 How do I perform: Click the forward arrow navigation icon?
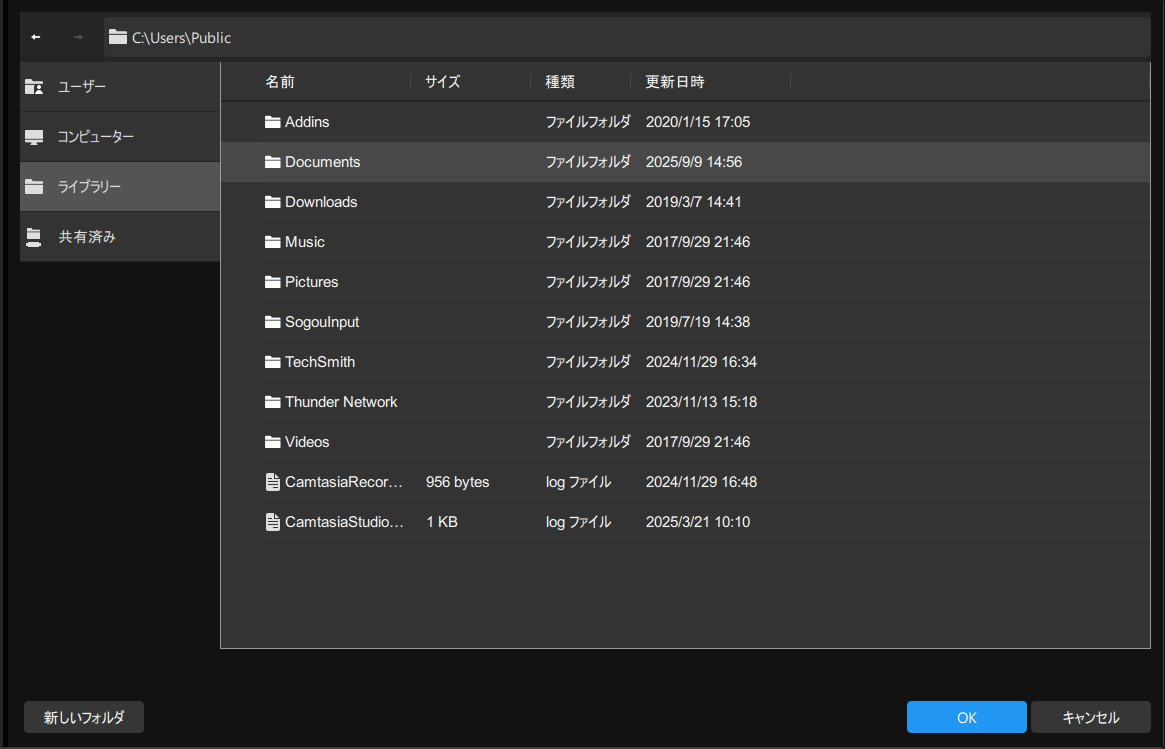[78, 37]
